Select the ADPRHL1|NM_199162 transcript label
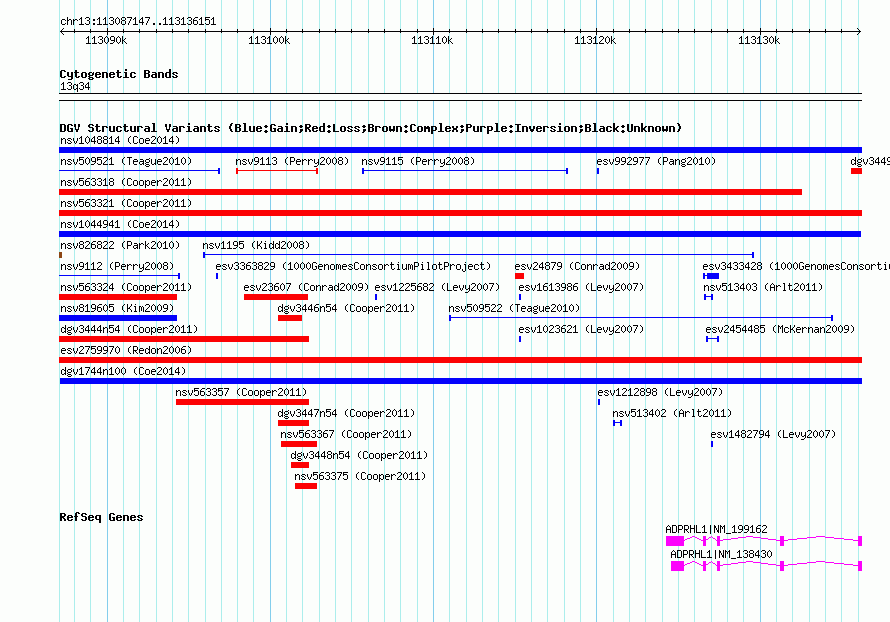This screenshot has width=890, height=622. [716, 529]
